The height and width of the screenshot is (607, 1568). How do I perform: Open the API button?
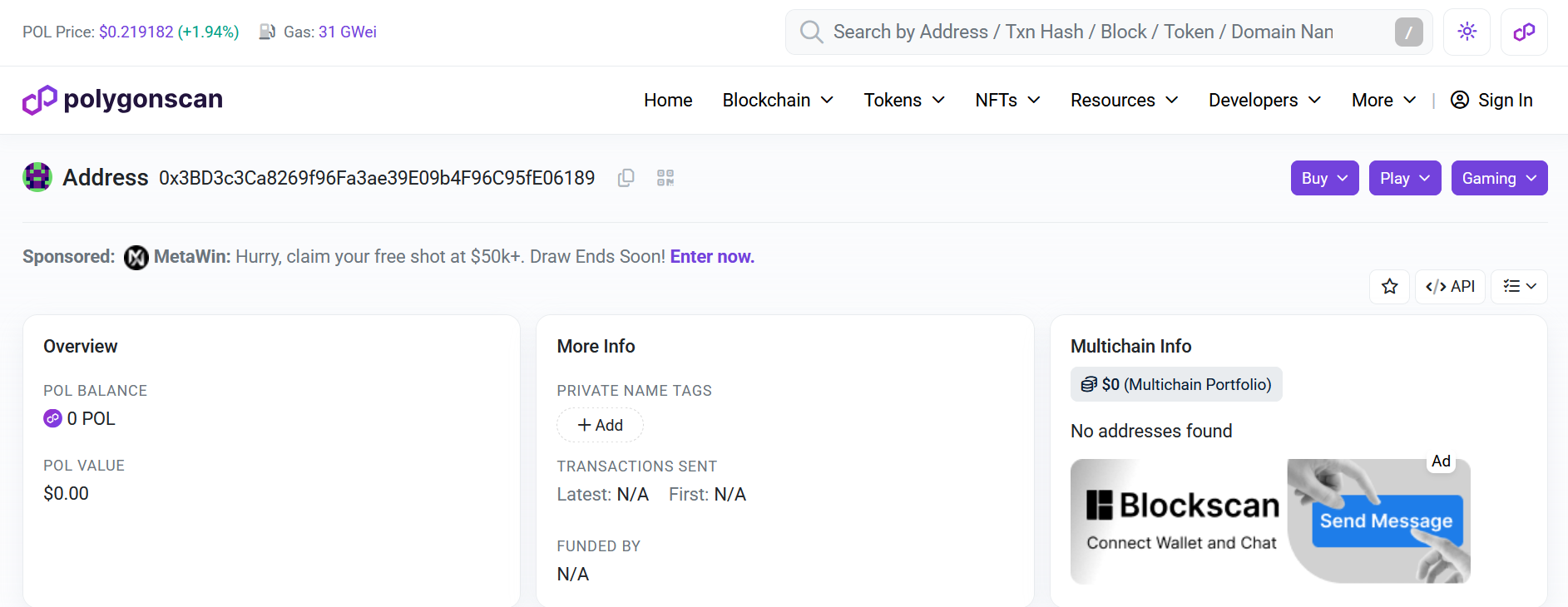(x=1450, y=287)
